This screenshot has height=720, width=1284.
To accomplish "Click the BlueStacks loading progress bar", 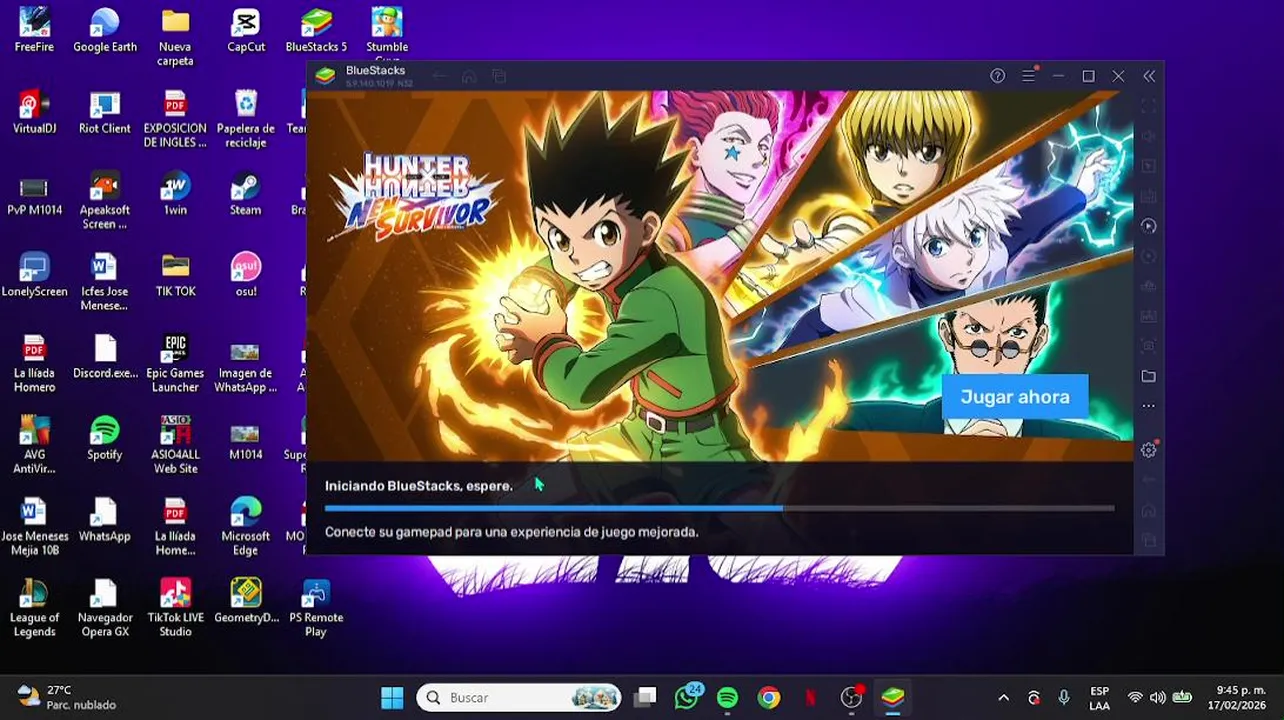I will (x=719, y=508).
